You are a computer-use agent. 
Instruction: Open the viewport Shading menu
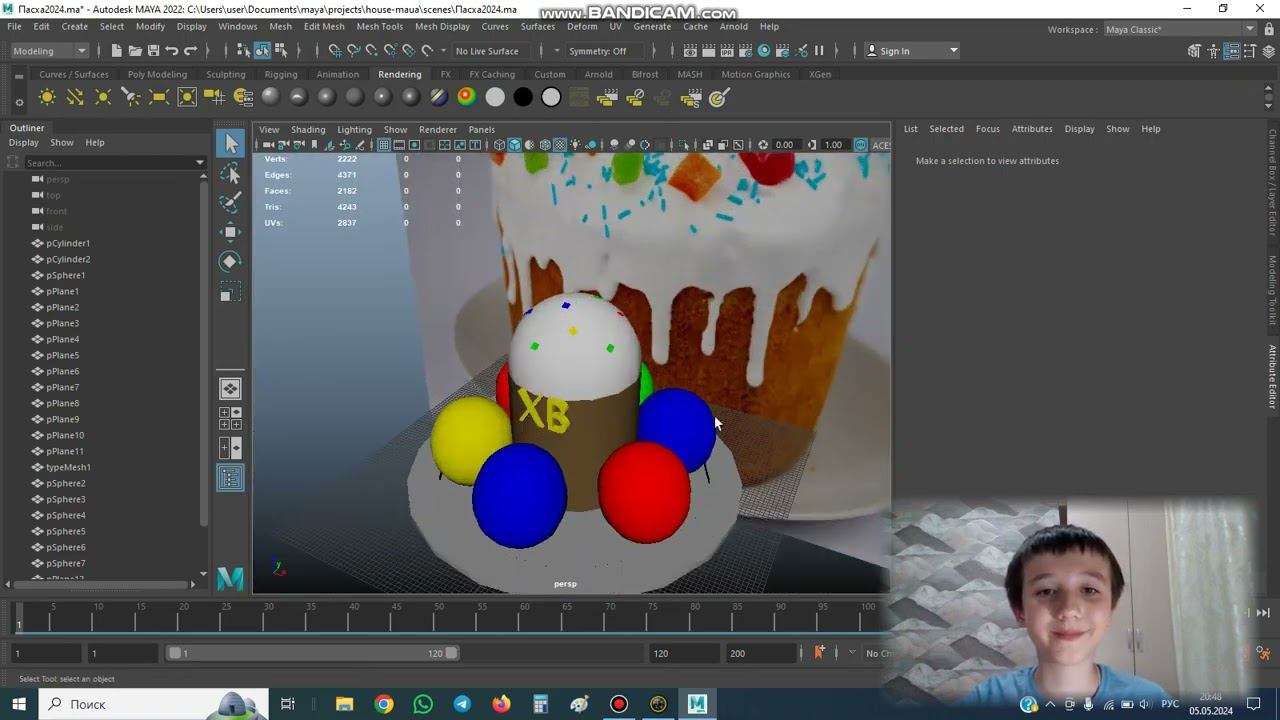click(308, 129)
